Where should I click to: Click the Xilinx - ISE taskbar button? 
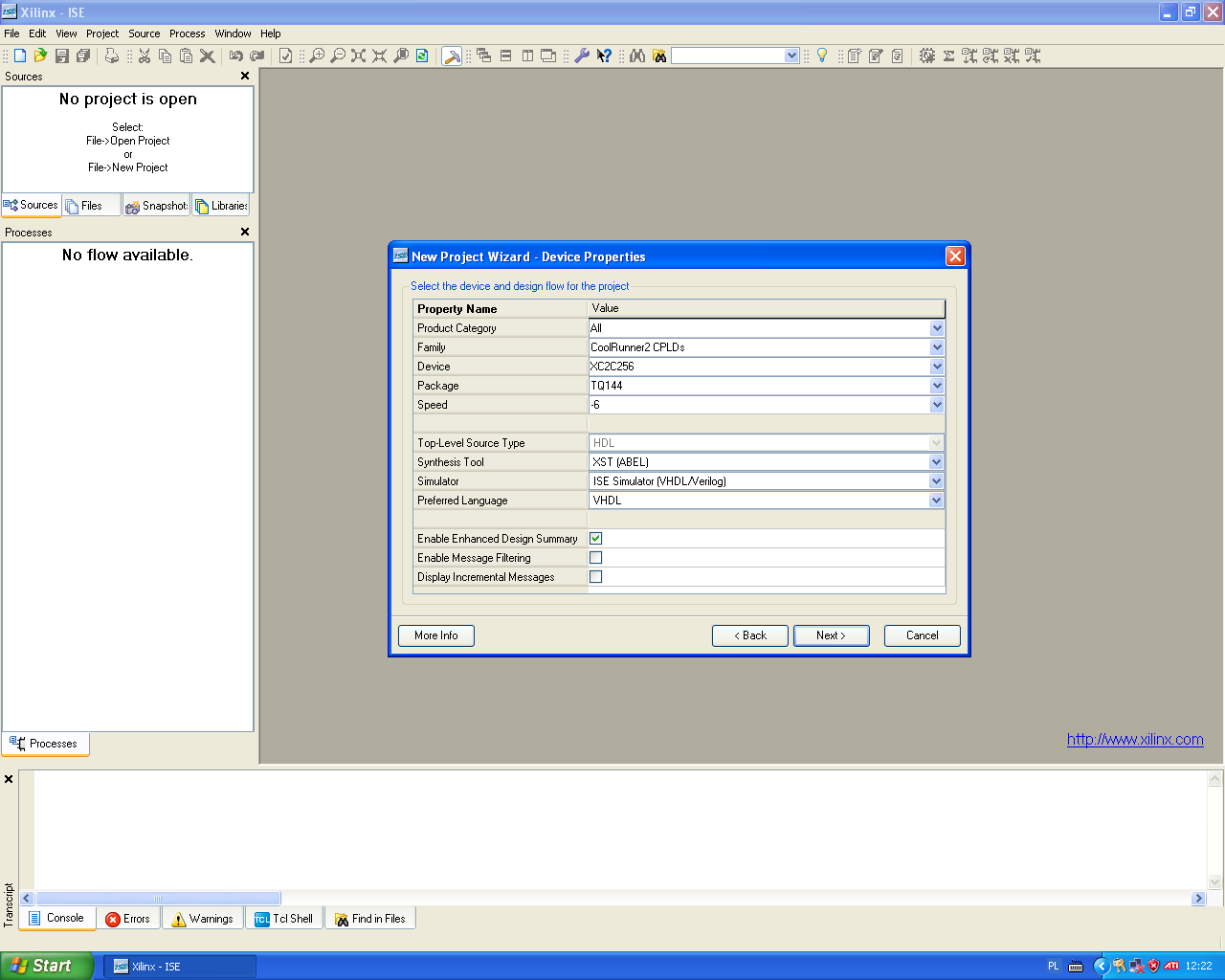click(x=180, y=967)
